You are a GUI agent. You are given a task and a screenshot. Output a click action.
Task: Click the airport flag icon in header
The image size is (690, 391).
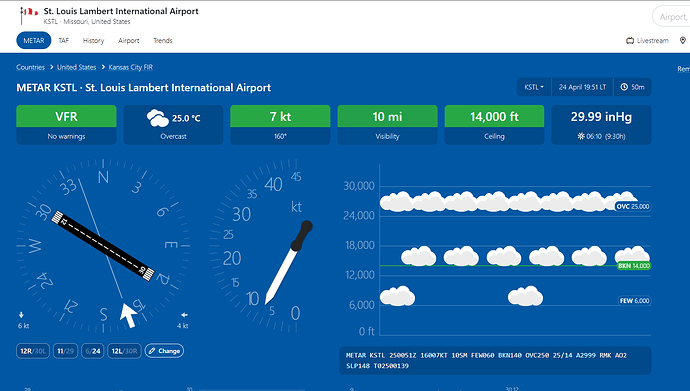click(29, 15)
